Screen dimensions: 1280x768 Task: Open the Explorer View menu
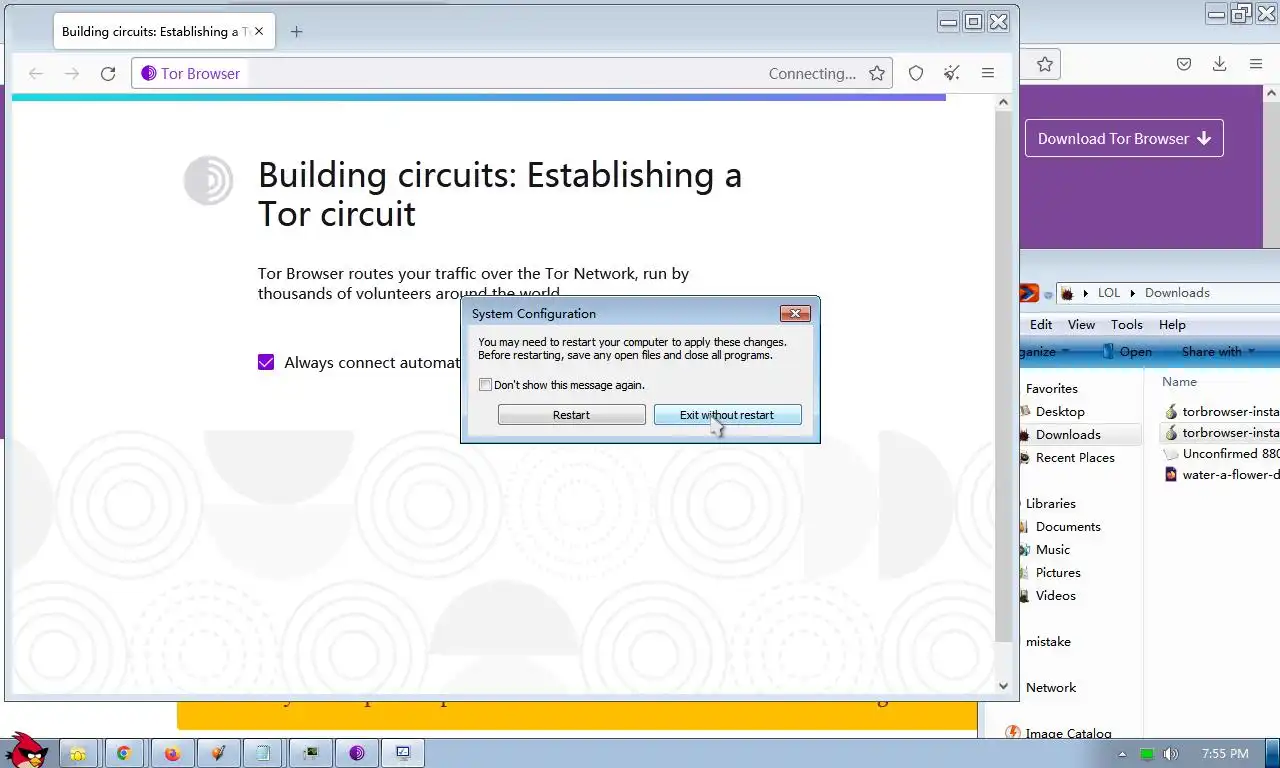pos(1081,324)
